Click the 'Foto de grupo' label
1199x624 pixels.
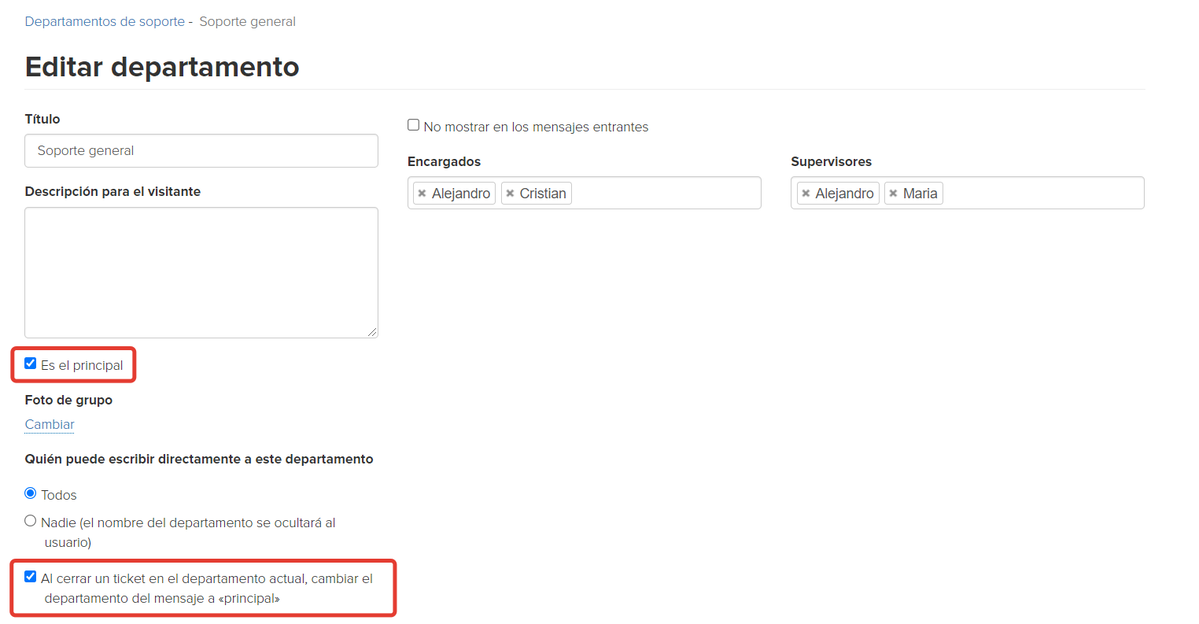[69, 400]
